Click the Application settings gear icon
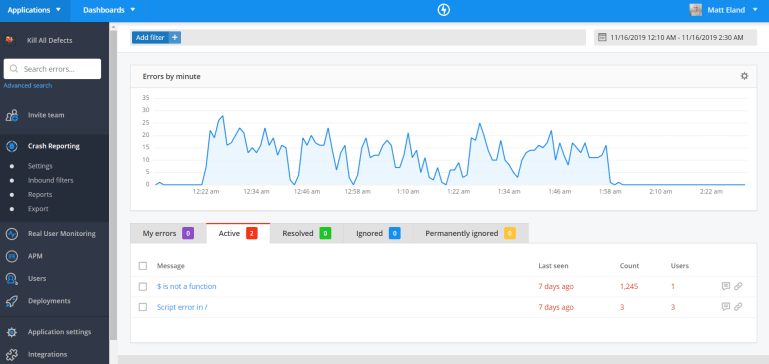 click(12, 332)
